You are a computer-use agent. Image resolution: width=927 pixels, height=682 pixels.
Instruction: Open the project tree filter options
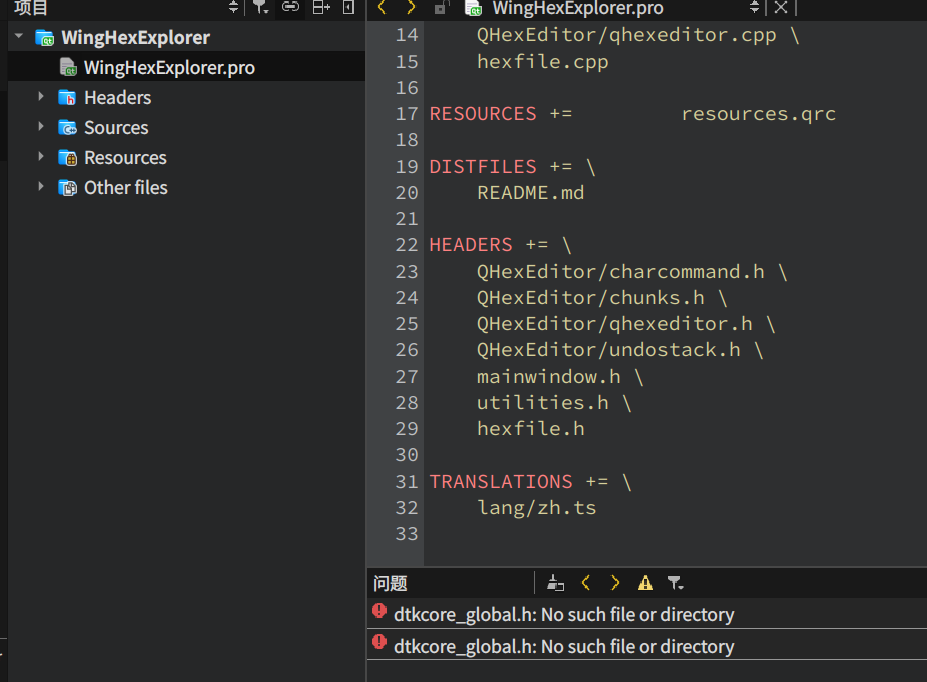261,7
